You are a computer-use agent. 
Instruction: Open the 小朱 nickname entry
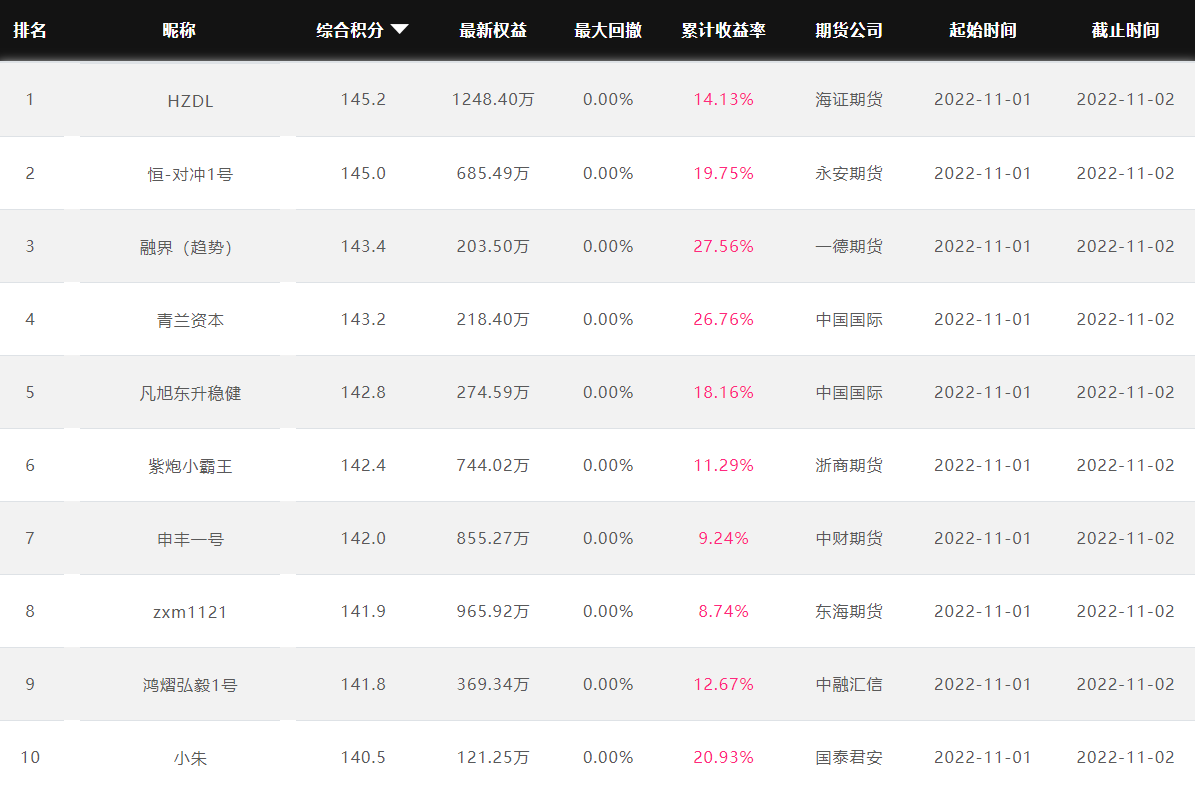191,759
